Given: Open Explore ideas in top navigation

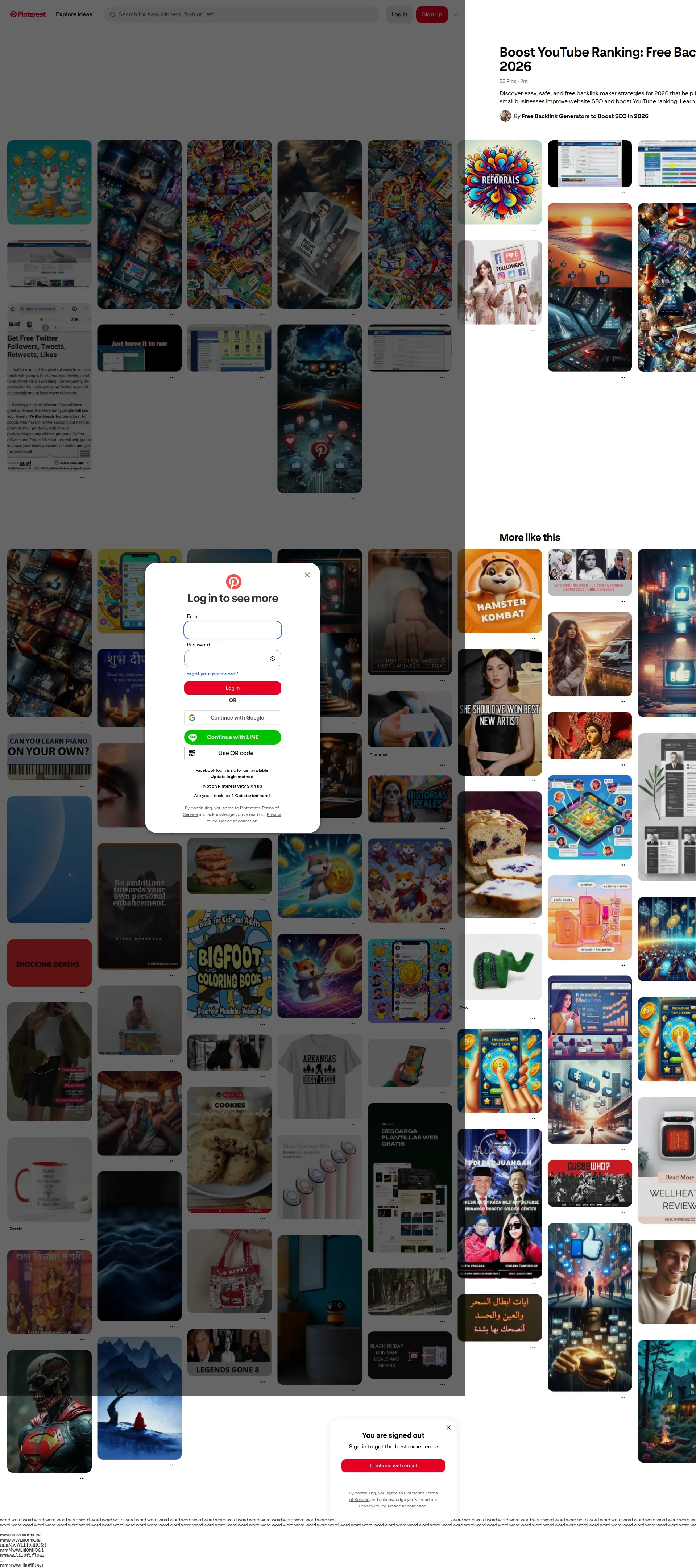Looking at the screenshot, I should pyautogui.click(x=74, y=14).
